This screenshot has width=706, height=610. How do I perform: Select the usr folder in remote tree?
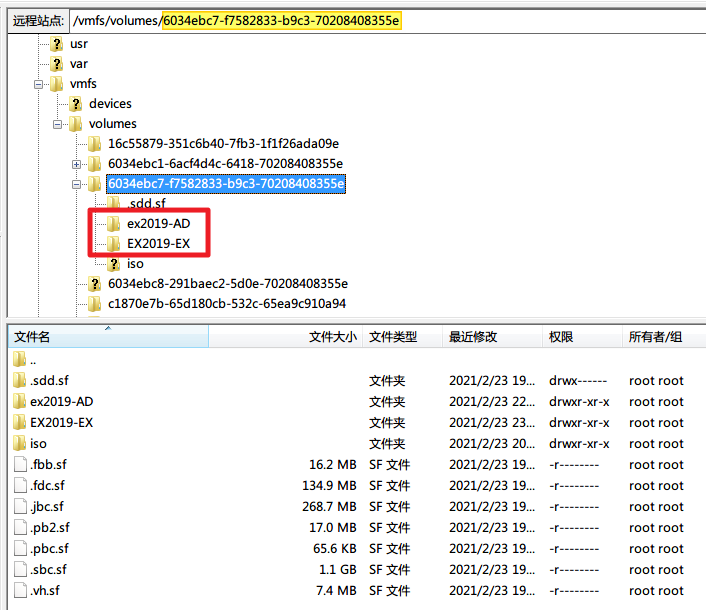79,44
